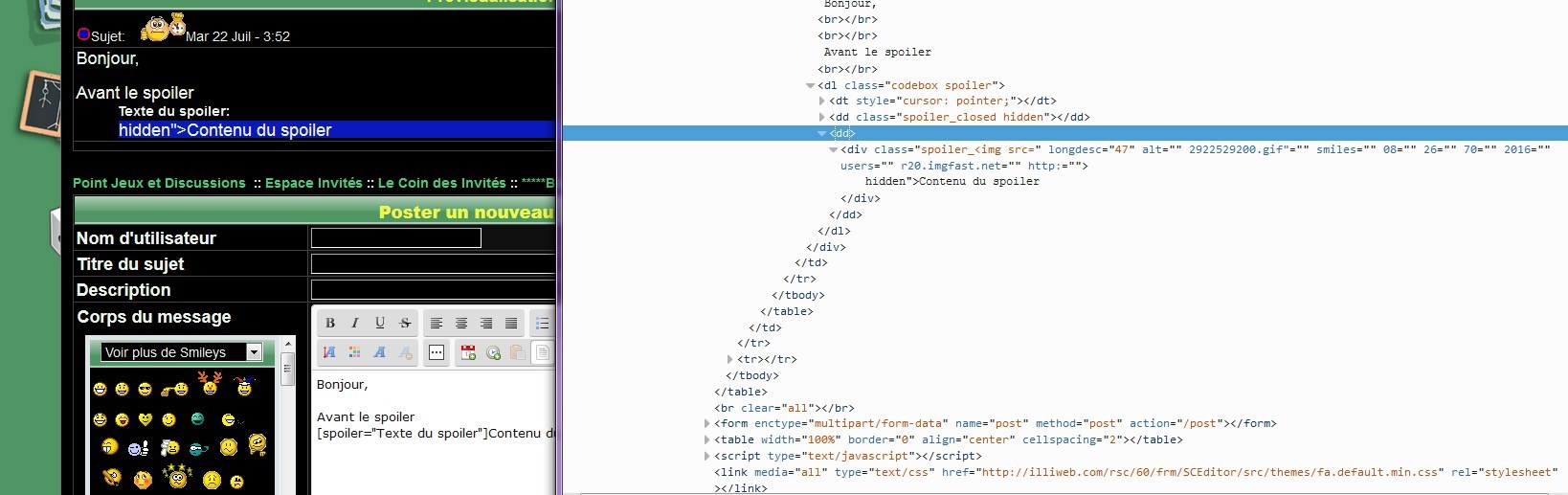
Task: Insert the reindeer antlers smiley
Action: click(x=210, y=384)
